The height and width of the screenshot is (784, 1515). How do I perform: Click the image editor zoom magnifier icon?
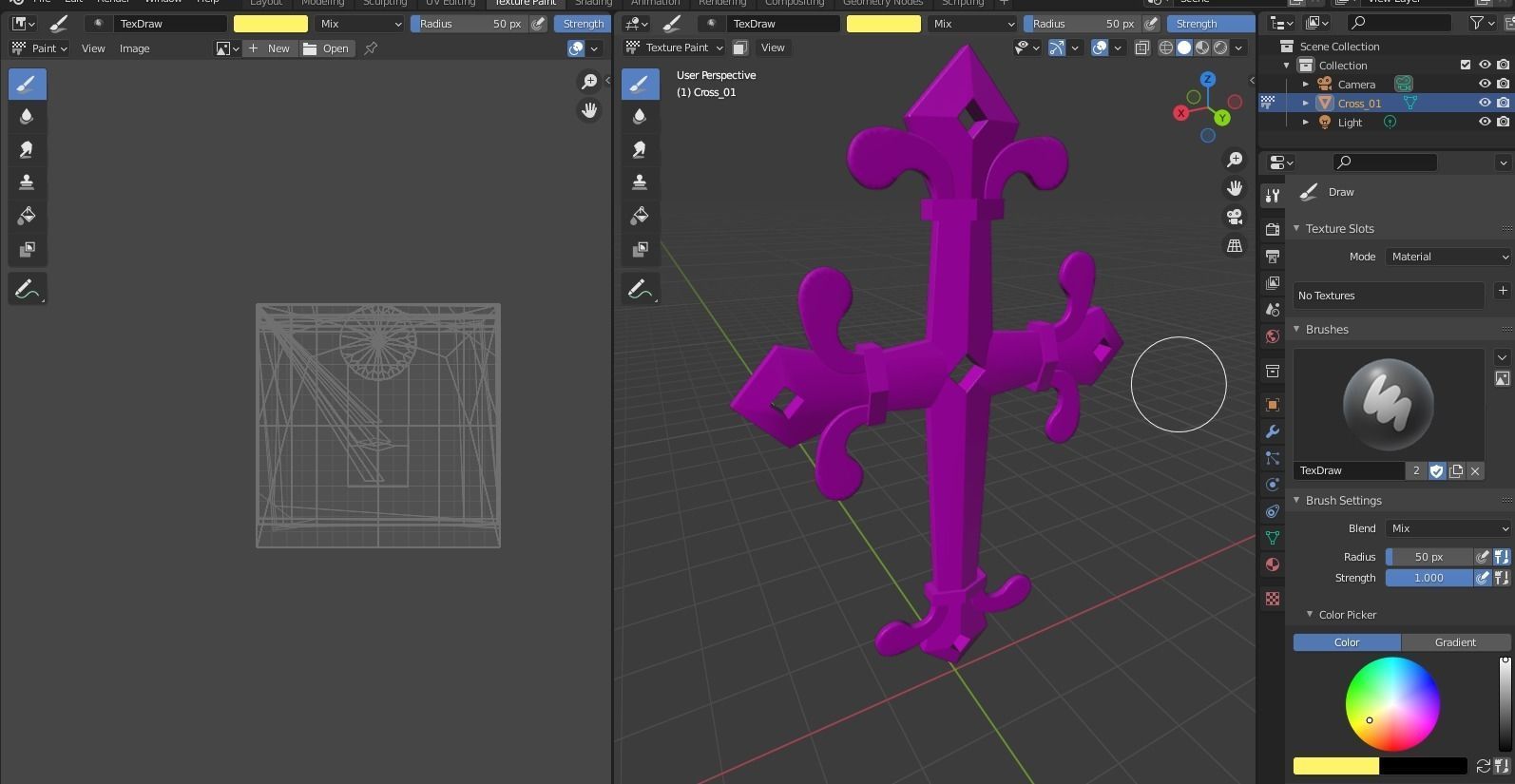coord(589,82)
